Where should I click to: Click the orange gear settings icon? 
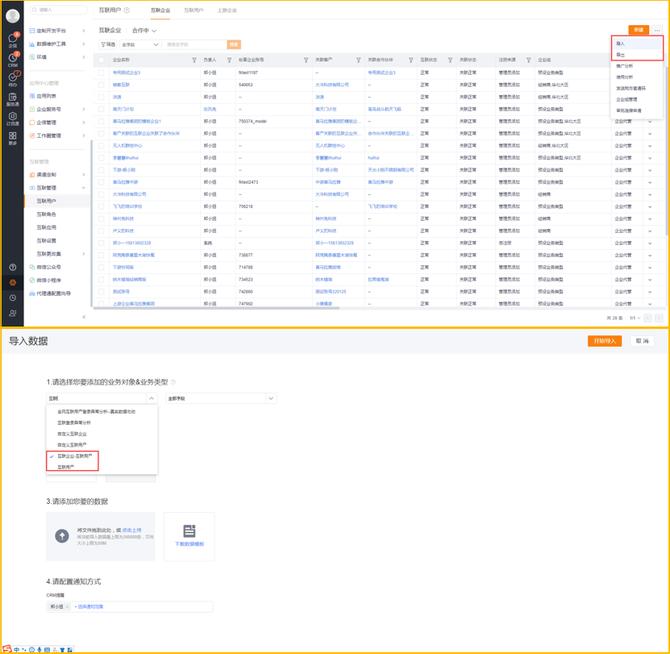[12, 283]
